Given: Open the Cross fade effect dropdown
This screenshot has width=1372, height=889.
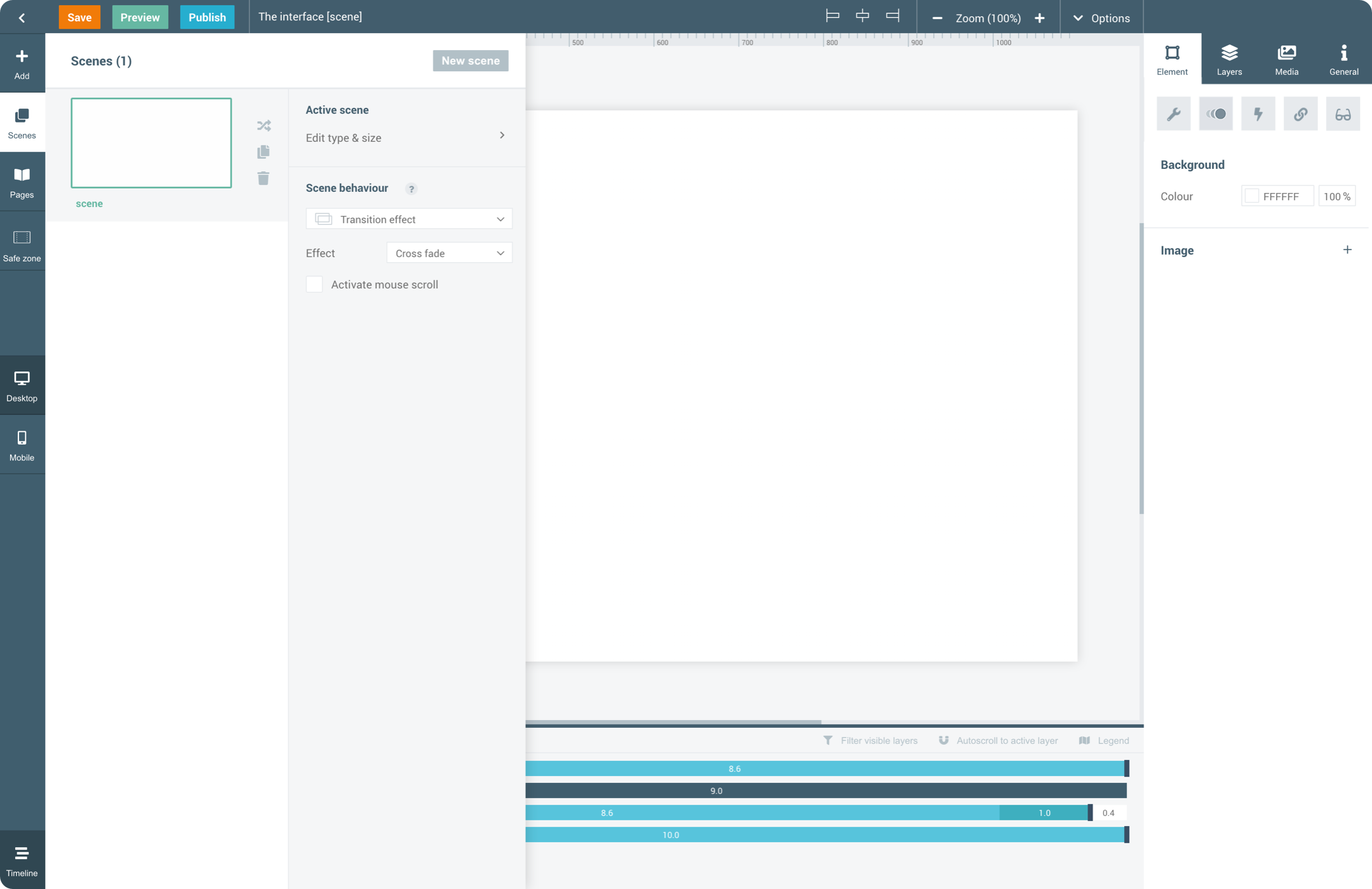Looking at the screenshot, I should [449, 253].
